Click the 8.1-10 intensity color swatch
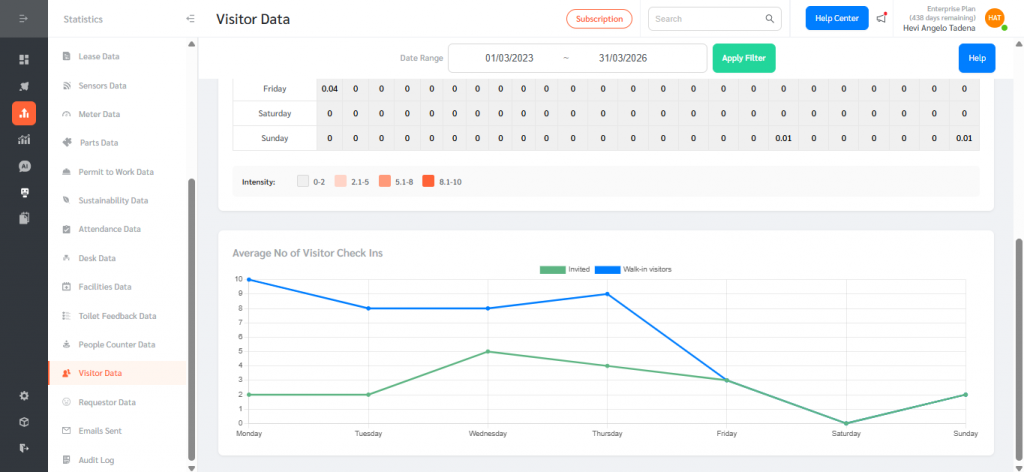 coord(428,182)
